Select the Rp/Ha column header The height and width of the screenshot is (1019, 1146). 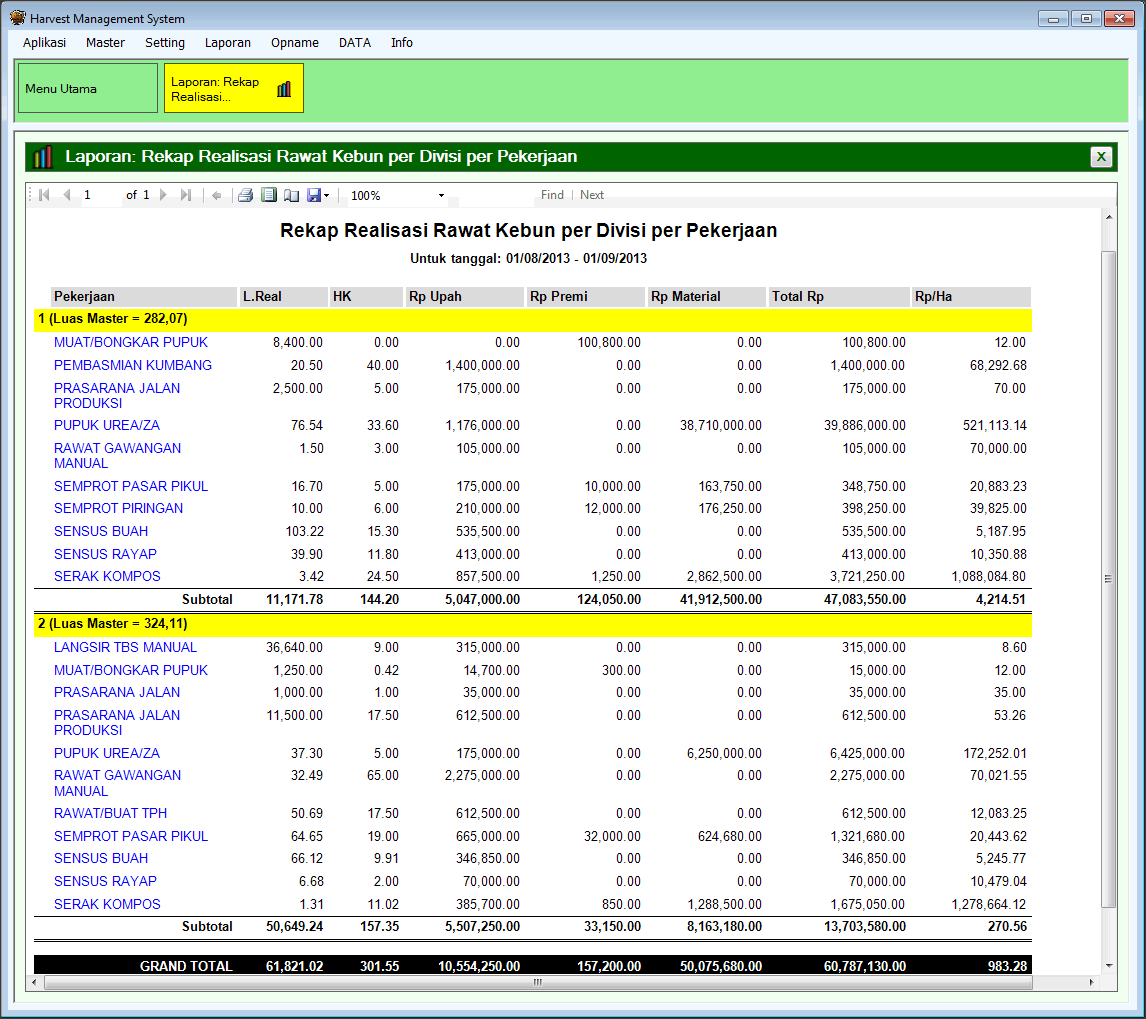(971, 296)
